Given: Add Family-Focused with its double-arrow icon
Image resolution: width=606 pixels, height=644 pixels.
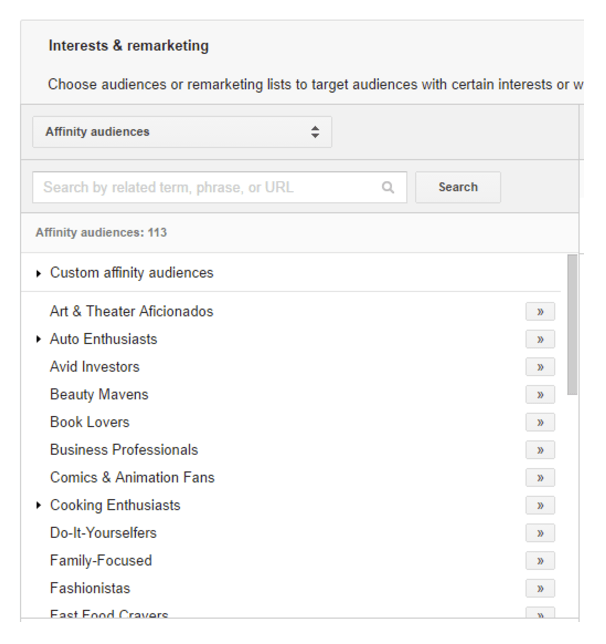Looking at the screenshot, I should click(540, 561).
